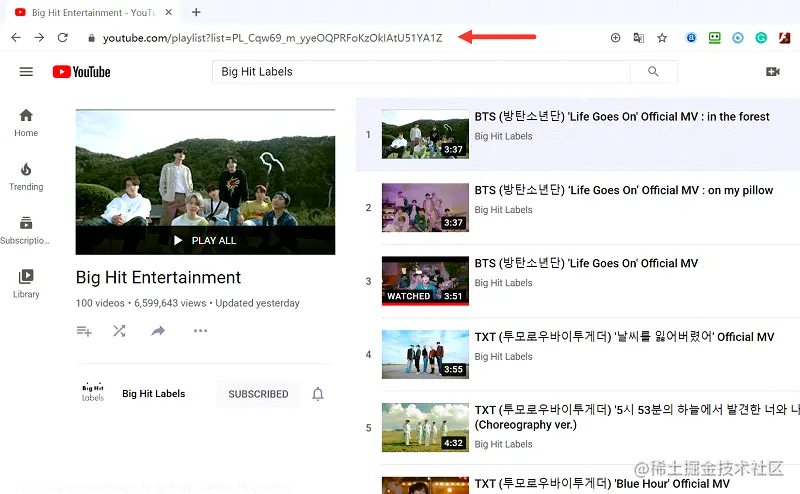This screenshot has height=494, width=800.
Task: Open the blue circular extension icon
Action: pyautogui.click(x=691, y=38)
